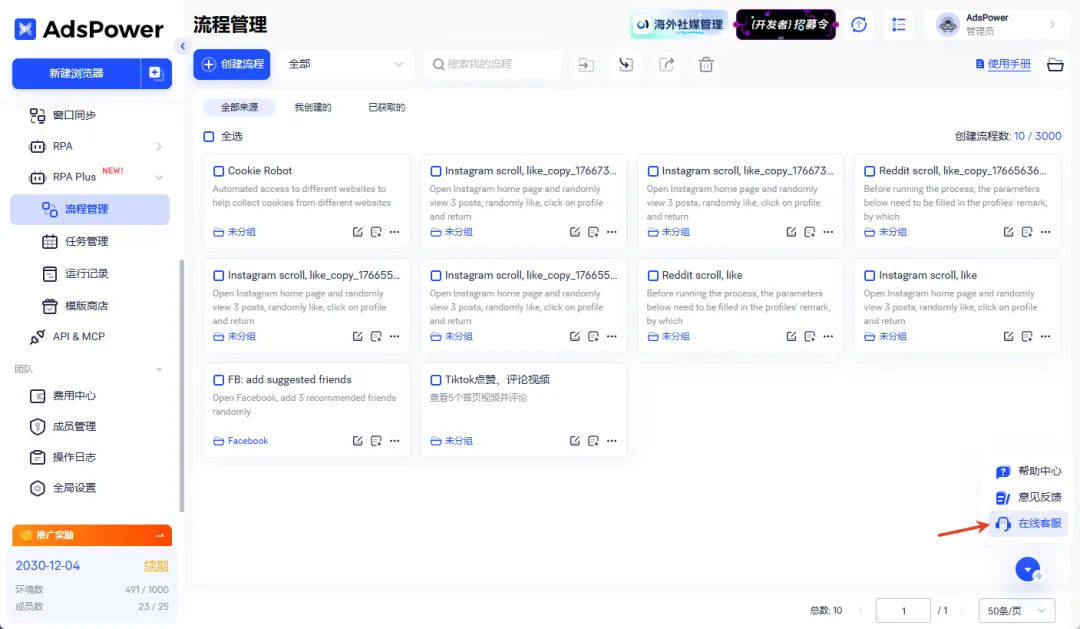Select 窗口同步 in the left sidebar
This screenshot has width=1080, height=629.
[75, 115]
